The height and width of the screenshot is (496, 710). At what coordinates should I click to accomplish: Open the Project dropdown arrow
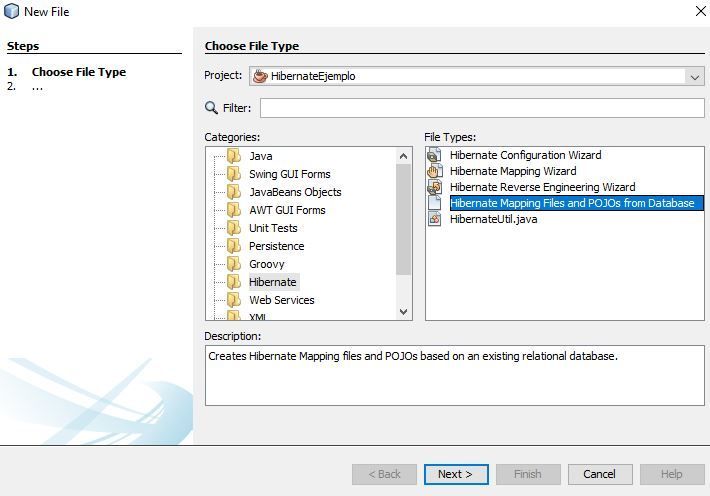[695, 77]
